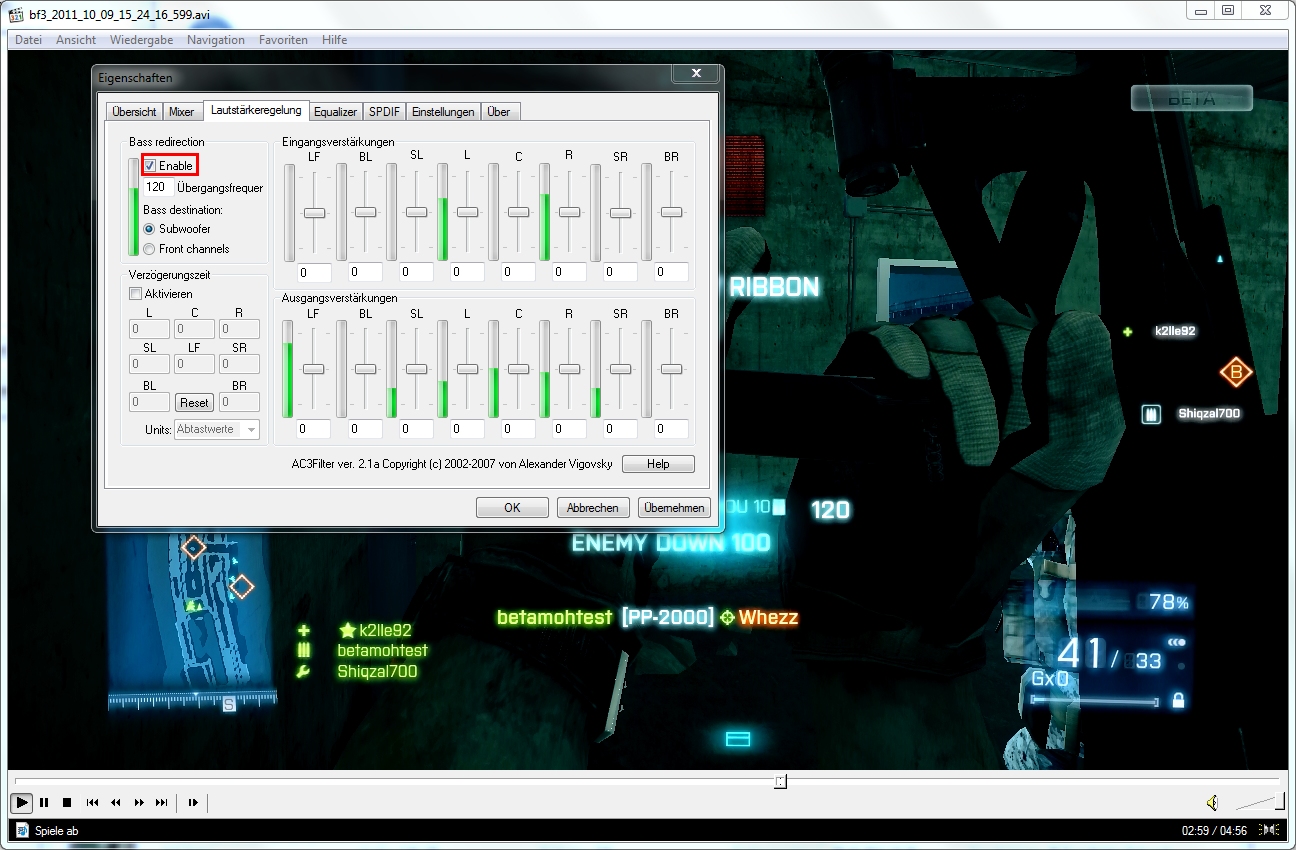Switch to the Mixer tab

point(182,112)
